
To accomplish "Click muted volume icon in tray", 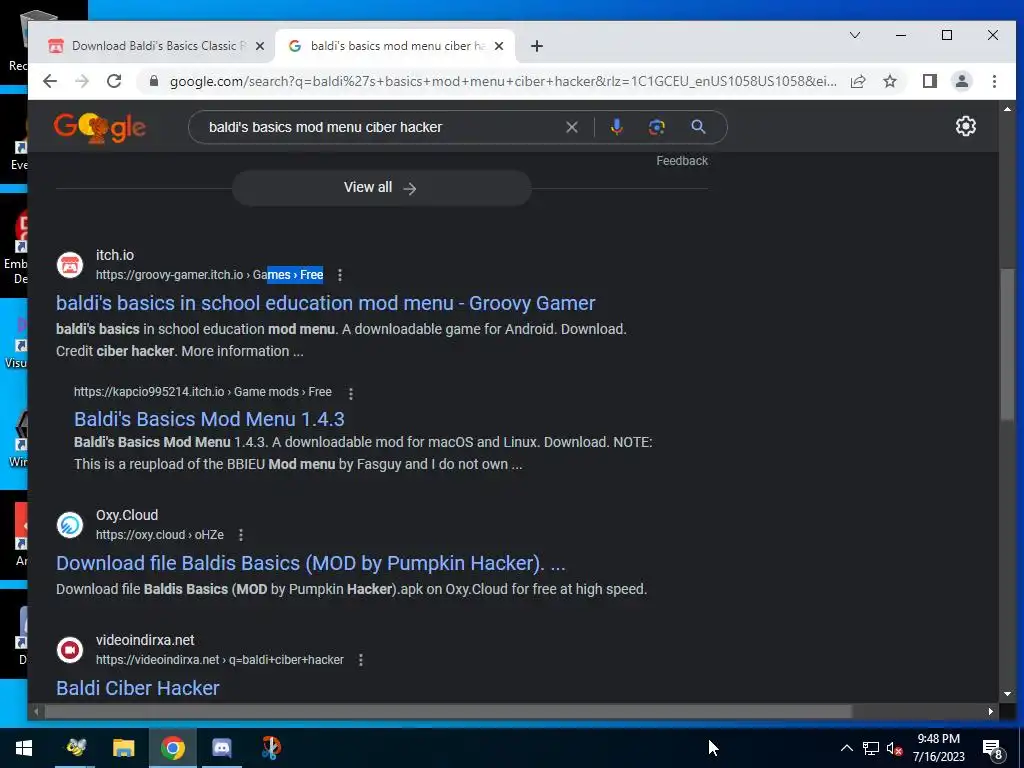I will pyautogui.click(x=894, y=748).
